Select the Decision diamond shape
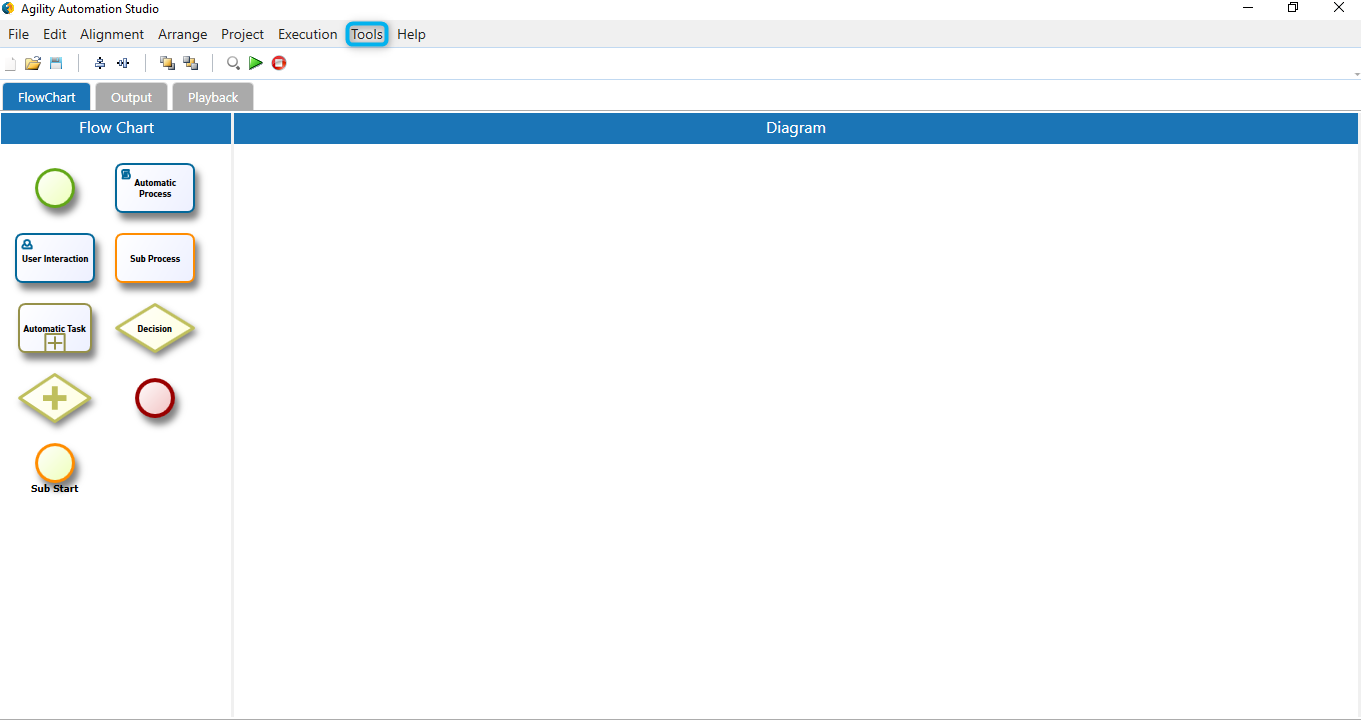 click(x=155, y=328)
